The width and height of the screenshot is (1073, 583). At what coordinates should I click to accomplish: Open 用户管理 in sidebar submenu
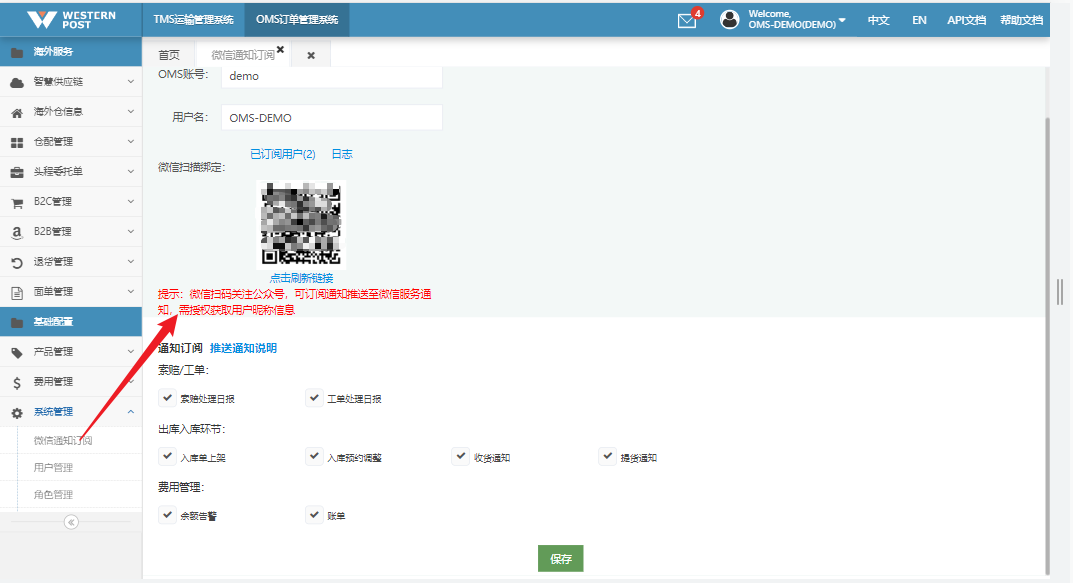click(x=53, y=468)
